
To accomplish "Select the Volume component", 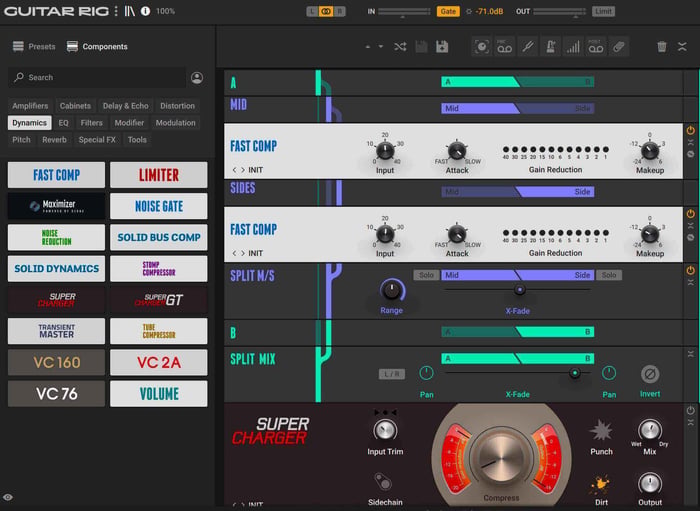I will (158, 394).
